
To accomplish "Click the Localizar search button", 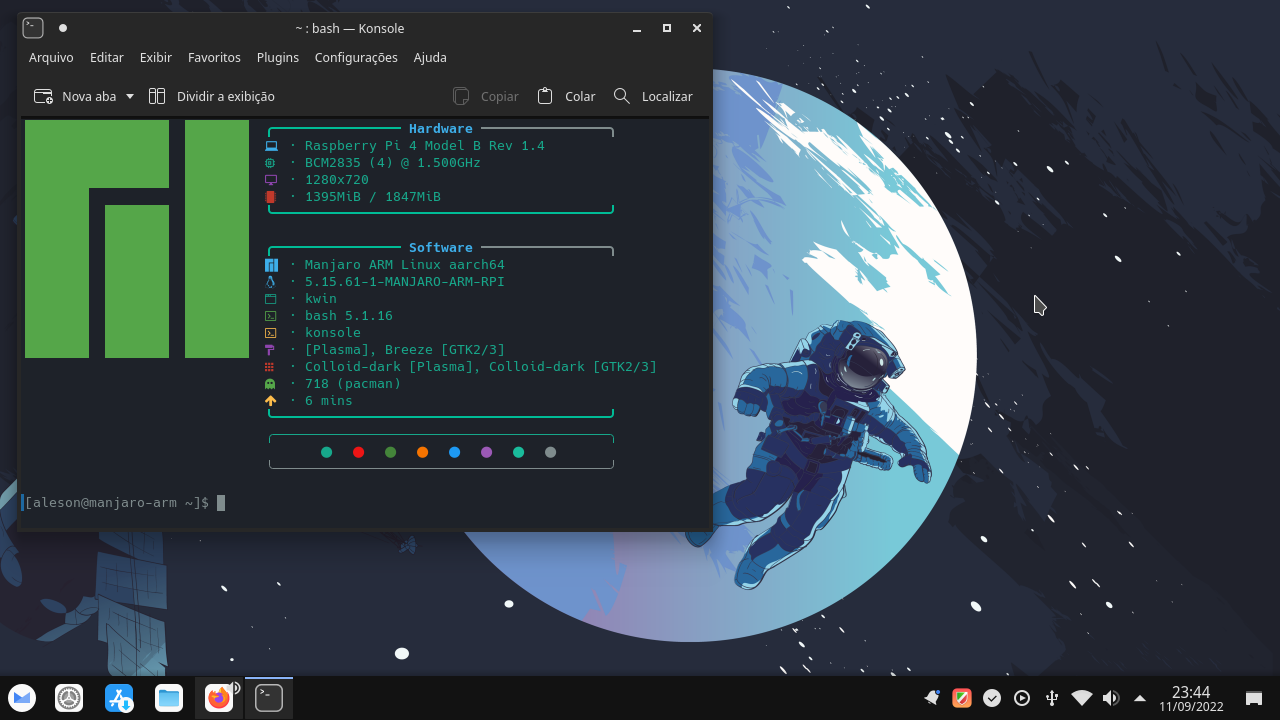I will tap(653, 96).
